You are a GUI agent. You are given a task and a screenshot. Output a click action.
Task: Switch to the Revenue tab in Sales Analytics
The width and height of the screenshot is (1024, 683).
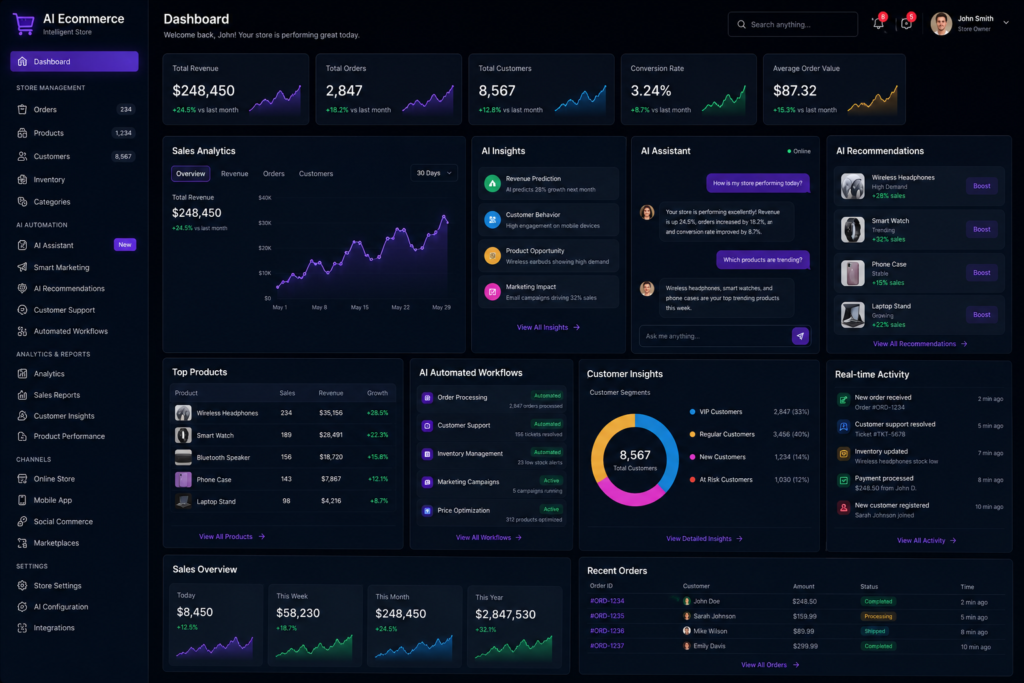pyautogui.click(x=234, y=174)
